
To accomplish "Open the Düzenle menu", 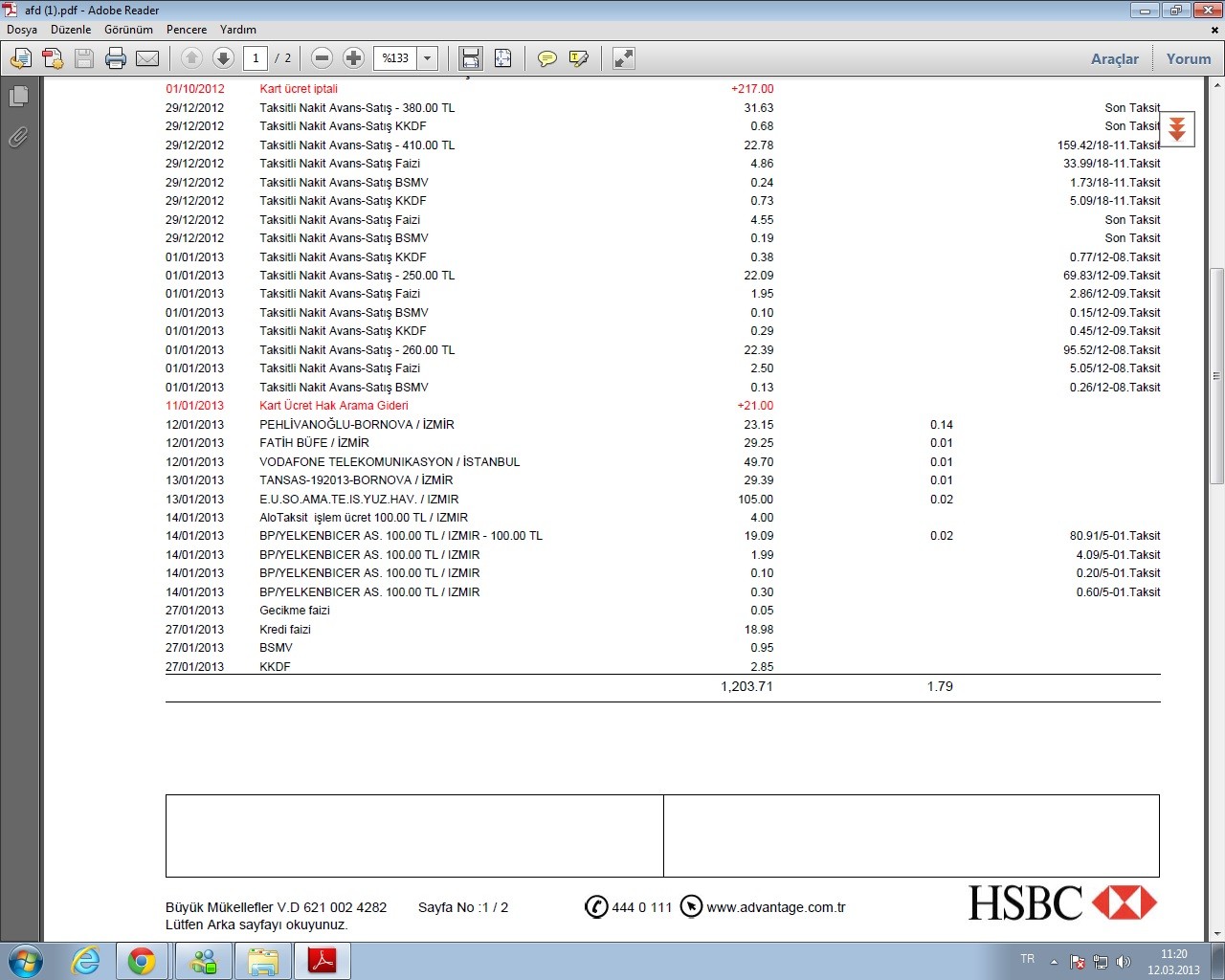I will (71, 30).
